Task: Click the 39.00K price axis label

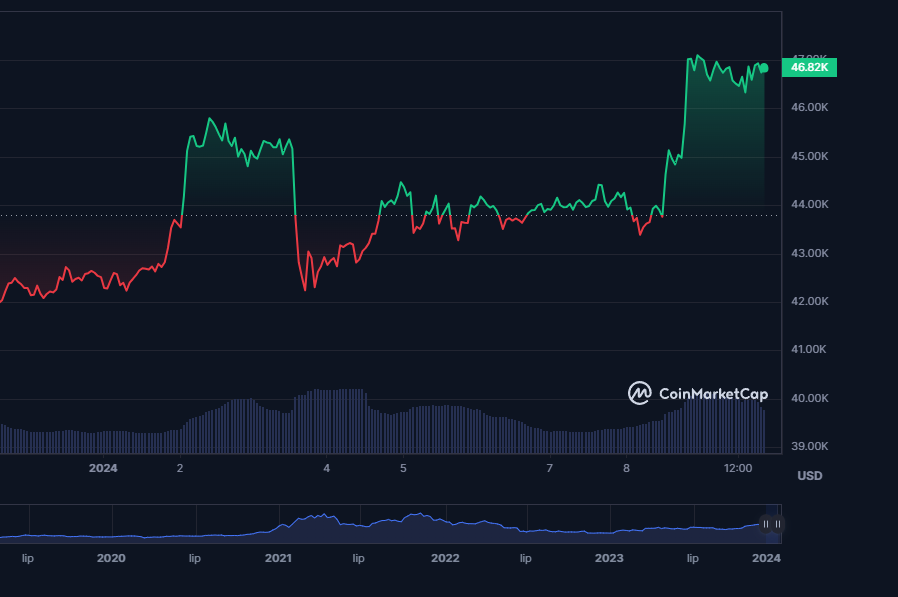Action: (x=810, y=446)
